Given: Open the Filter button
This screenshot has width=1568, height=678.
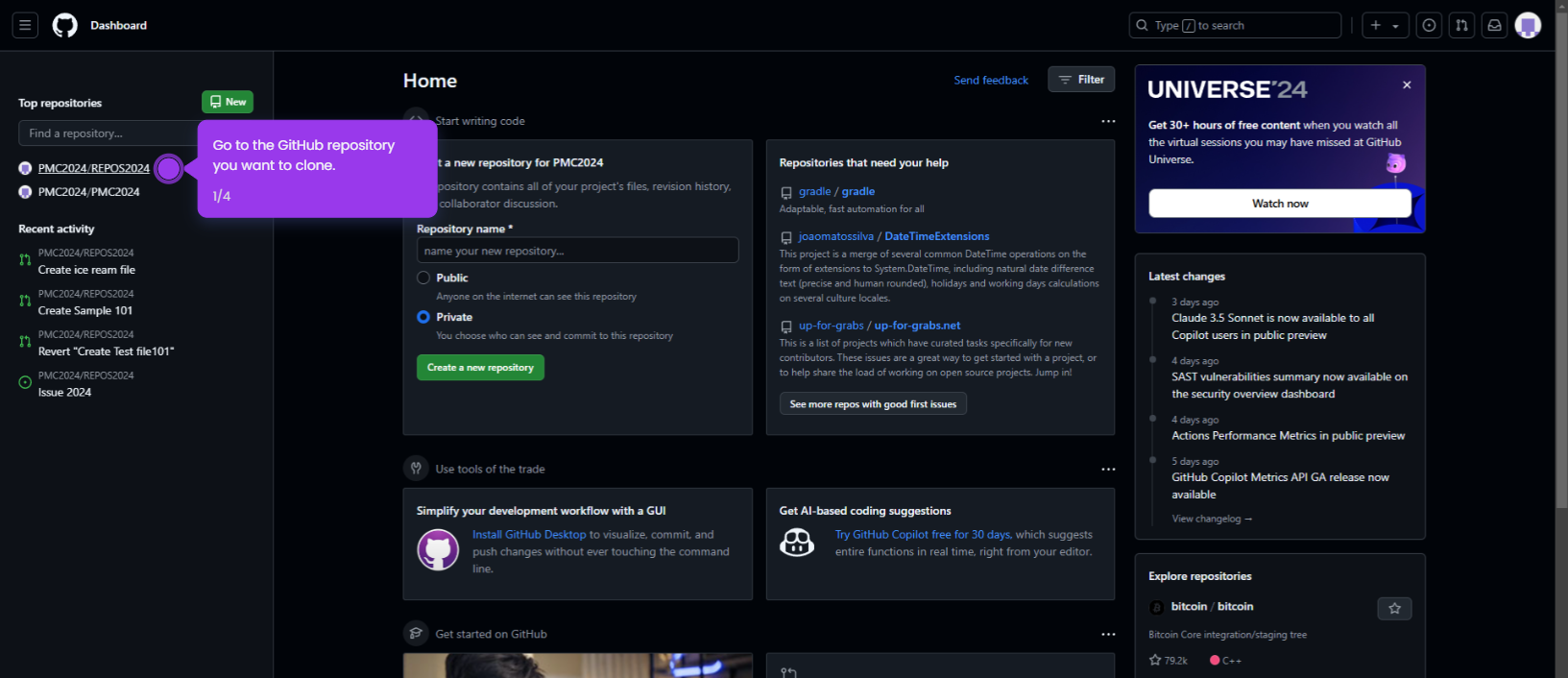Looking at the screenshot, I should [1081, 80].
